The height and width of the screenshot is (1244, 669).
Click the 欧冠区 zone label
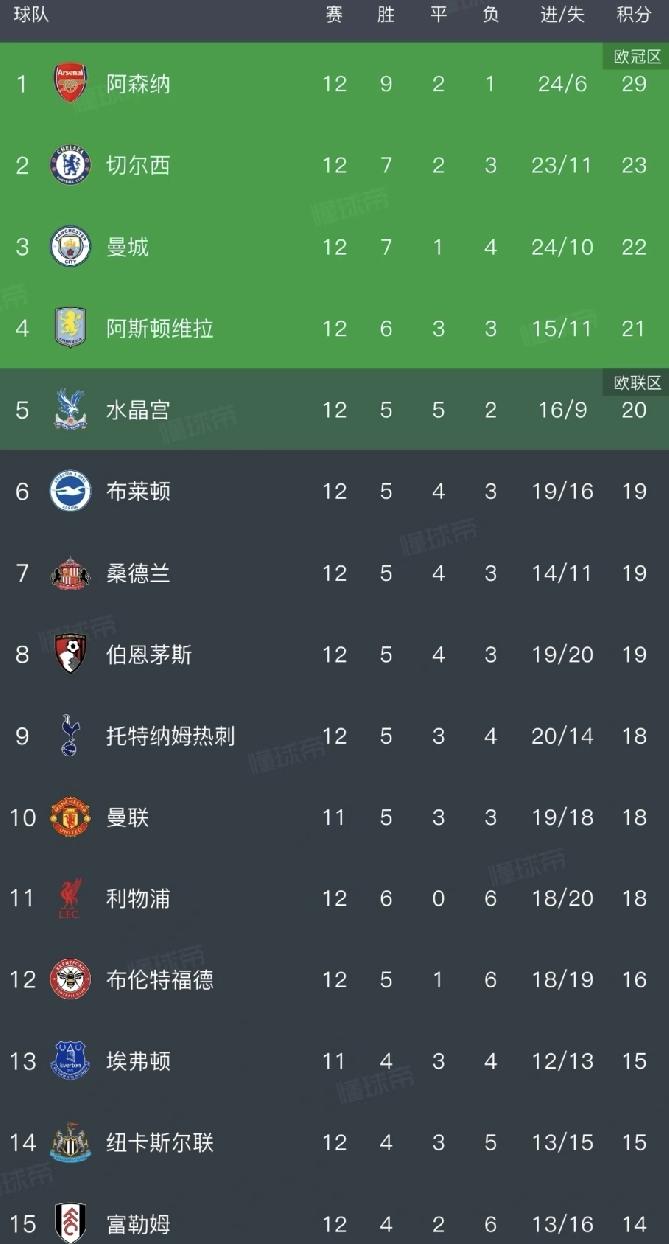pyautogui.click(x=637, y=56)
